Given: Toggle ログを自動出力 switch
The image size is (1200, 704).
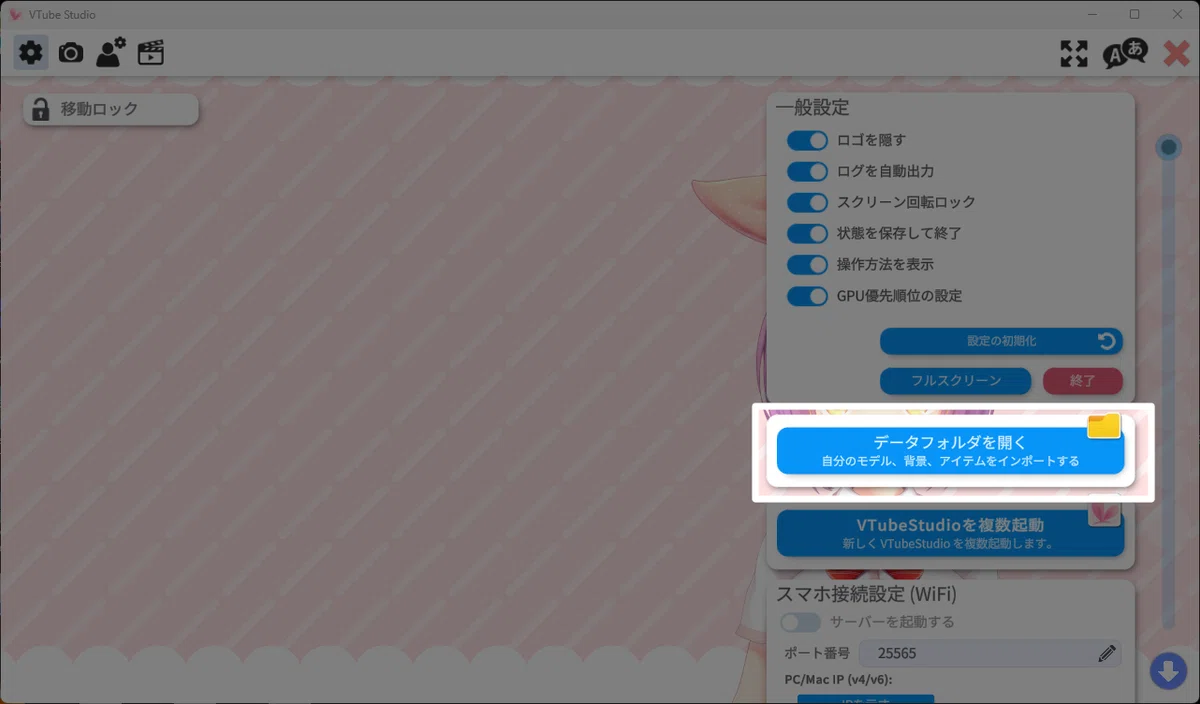Looking at the screenshot, I should coord(807,171).
